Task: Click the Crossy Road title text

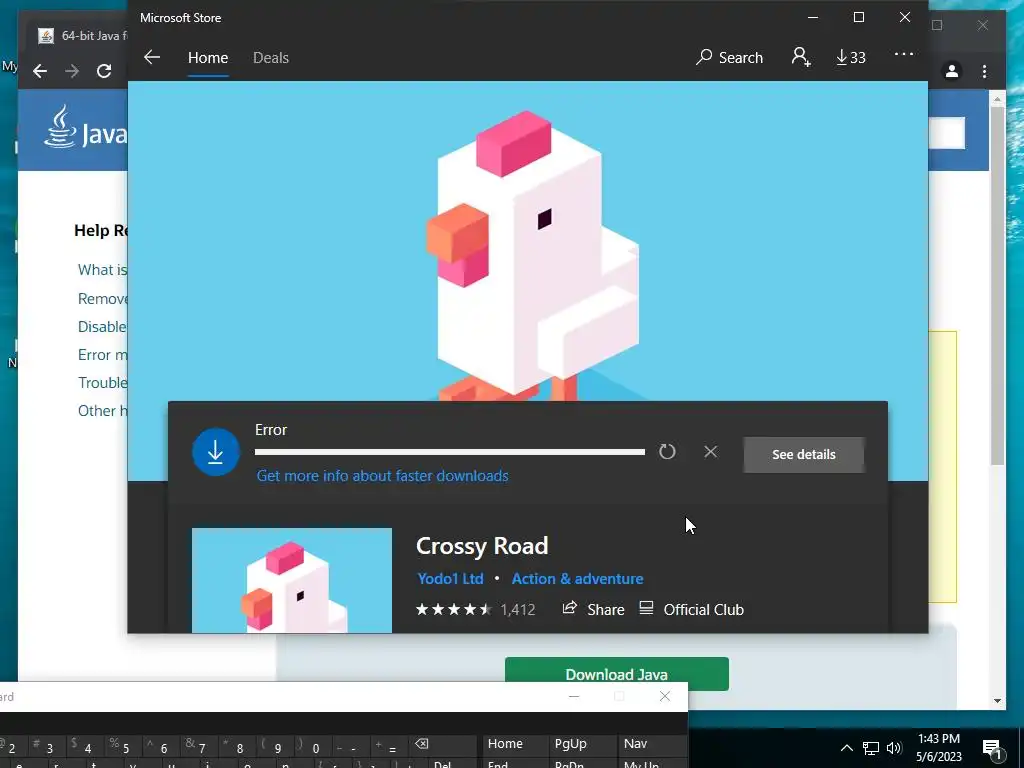Action: 482,546
